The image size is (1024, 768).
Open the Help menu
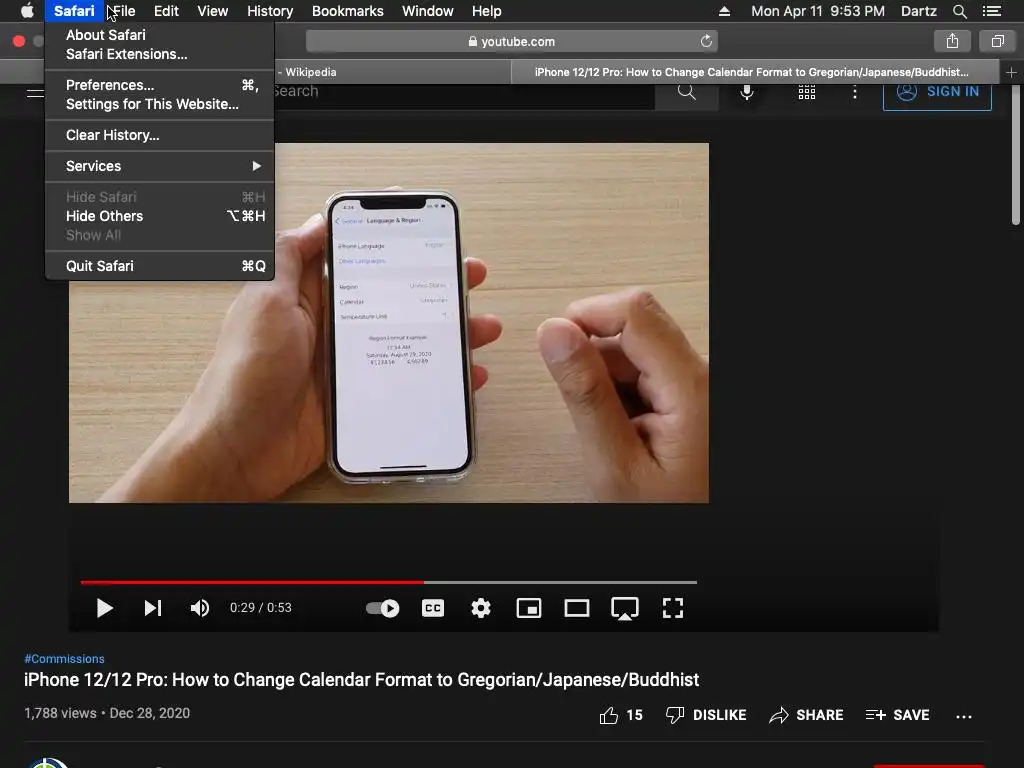click(x=487, y=11)
